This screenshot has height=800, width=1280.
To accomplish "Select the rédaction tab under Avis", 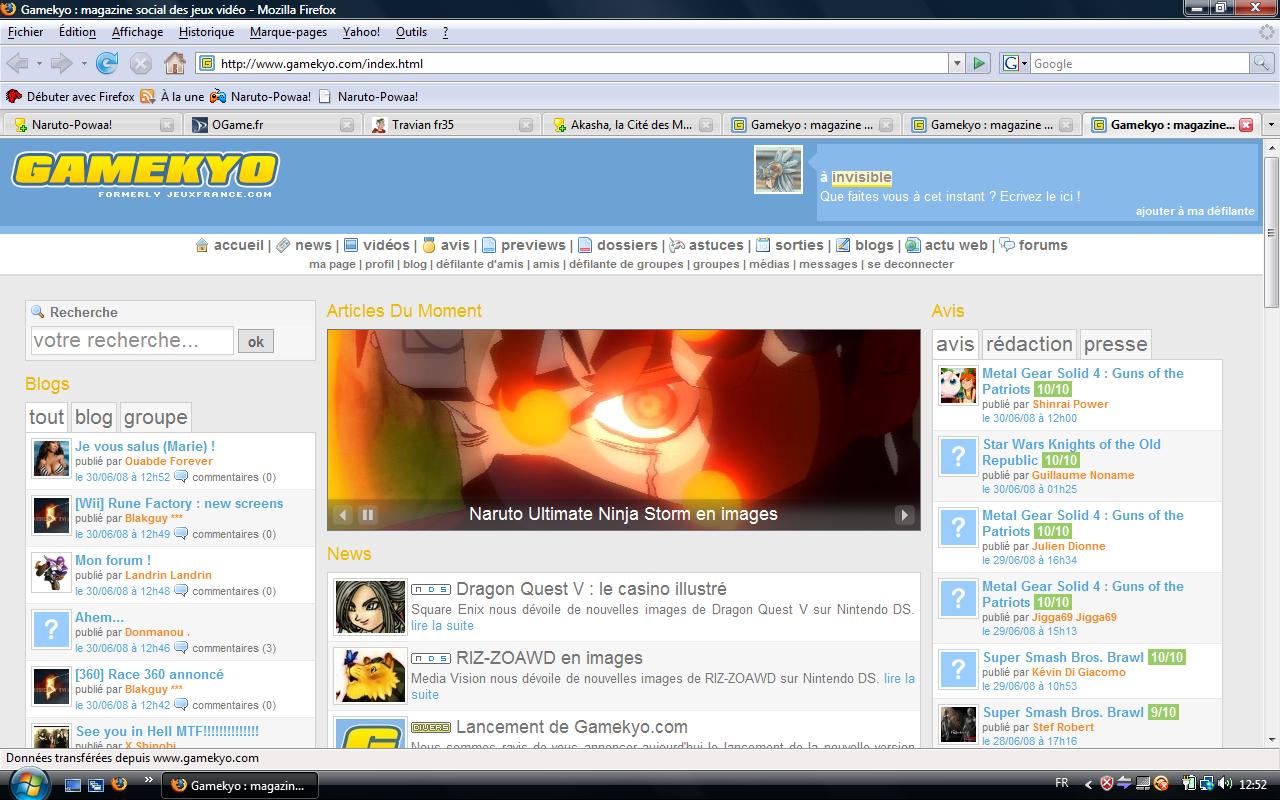I will [x=1029, y=344].
